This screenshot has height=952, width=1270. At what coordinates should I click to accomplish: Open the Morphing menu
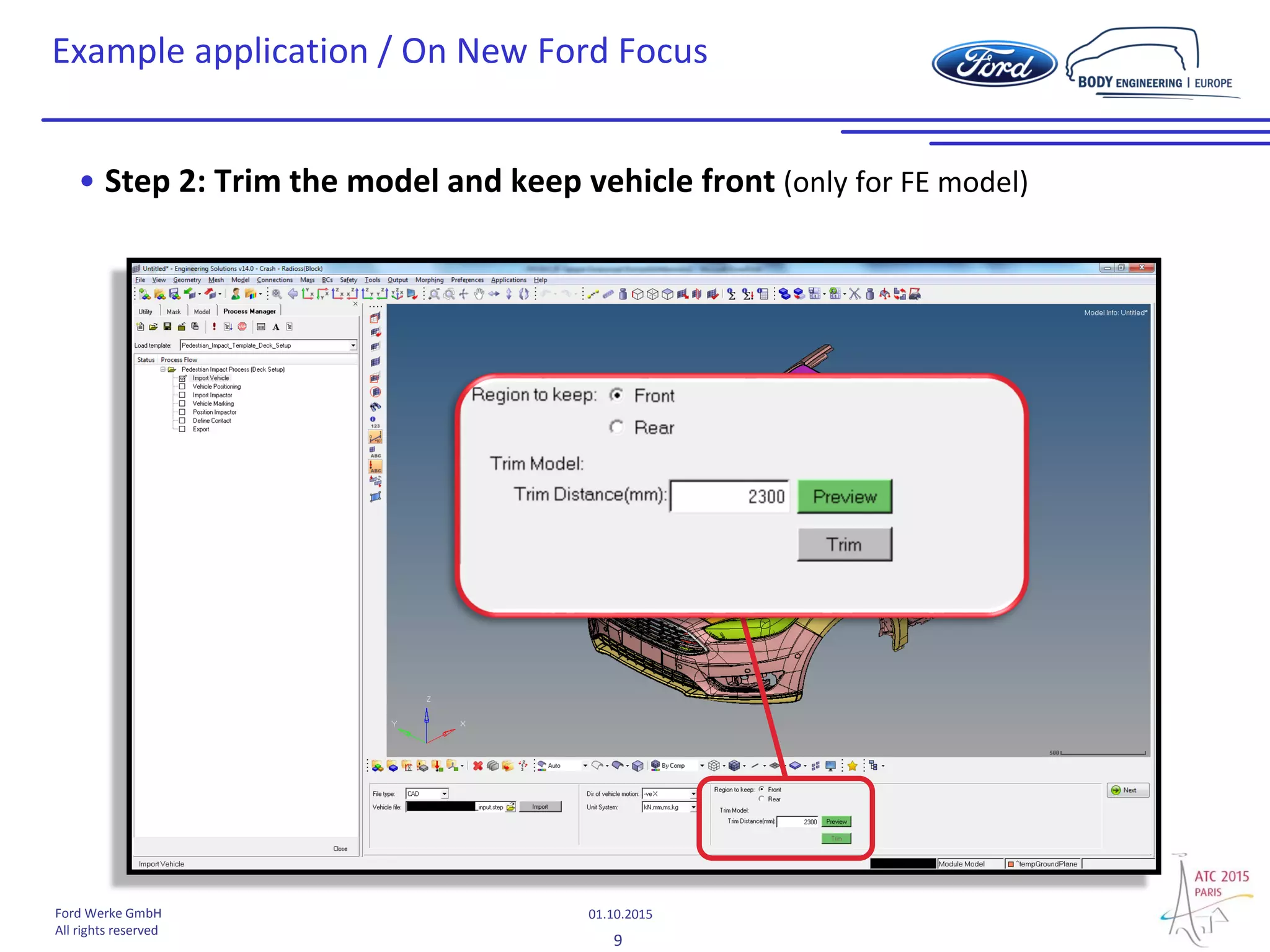(429, 280)
